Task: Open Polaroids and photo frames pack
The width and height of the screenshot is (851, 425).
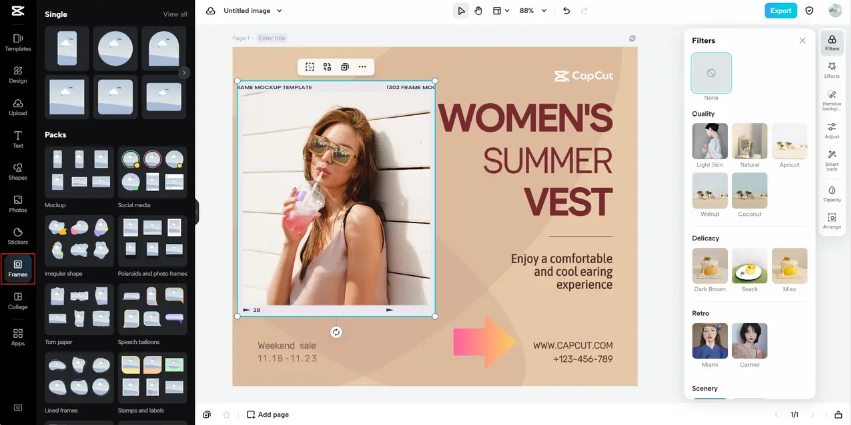Action: tap(153, 241)
